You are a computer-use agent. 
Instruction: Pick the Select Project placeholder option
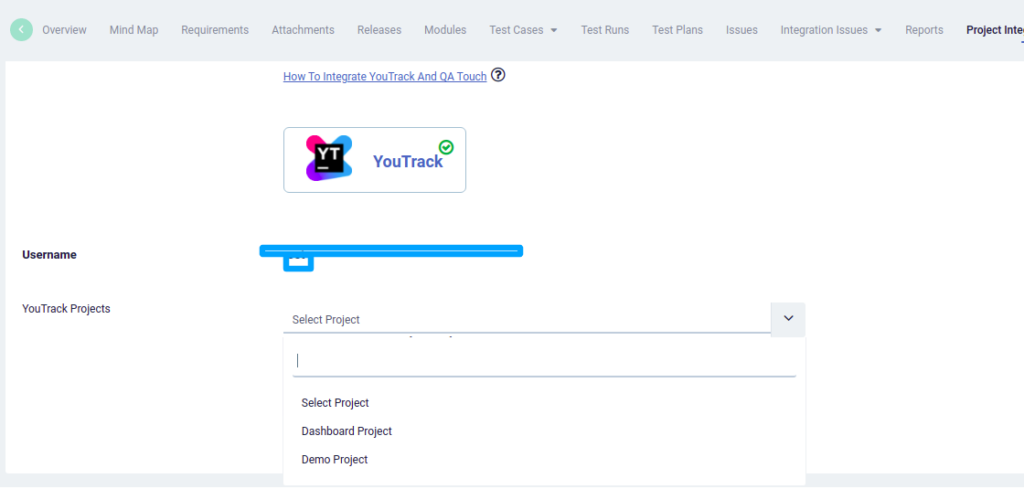[x=335, y=403]
